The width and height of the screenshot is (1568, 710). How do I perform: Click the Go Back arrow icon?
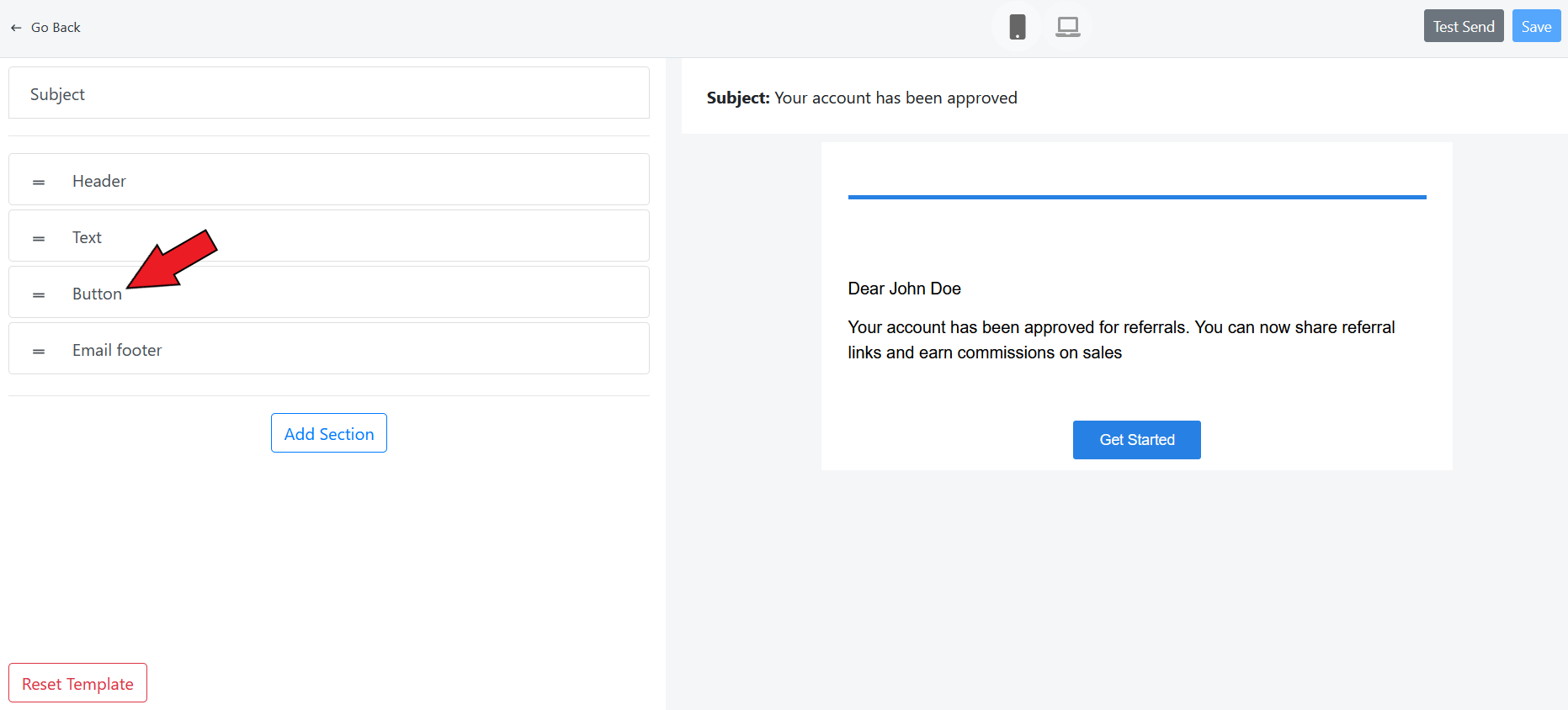coord(16,28)
